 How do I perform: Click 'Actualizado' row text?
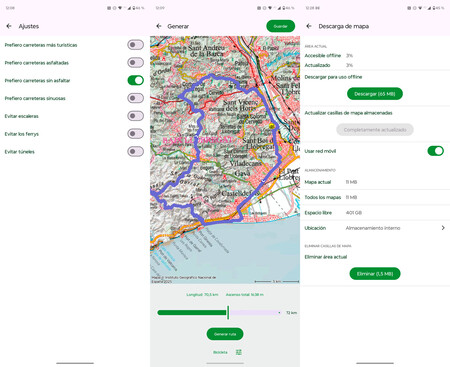point(317,65)
